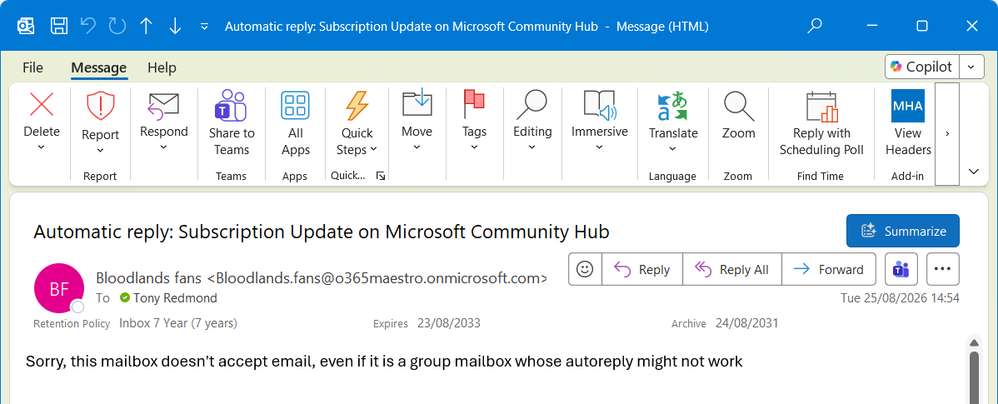The width and height of the screenshot is (998, 404).
Task: Click the Reply All button
Action: [732, 269]
